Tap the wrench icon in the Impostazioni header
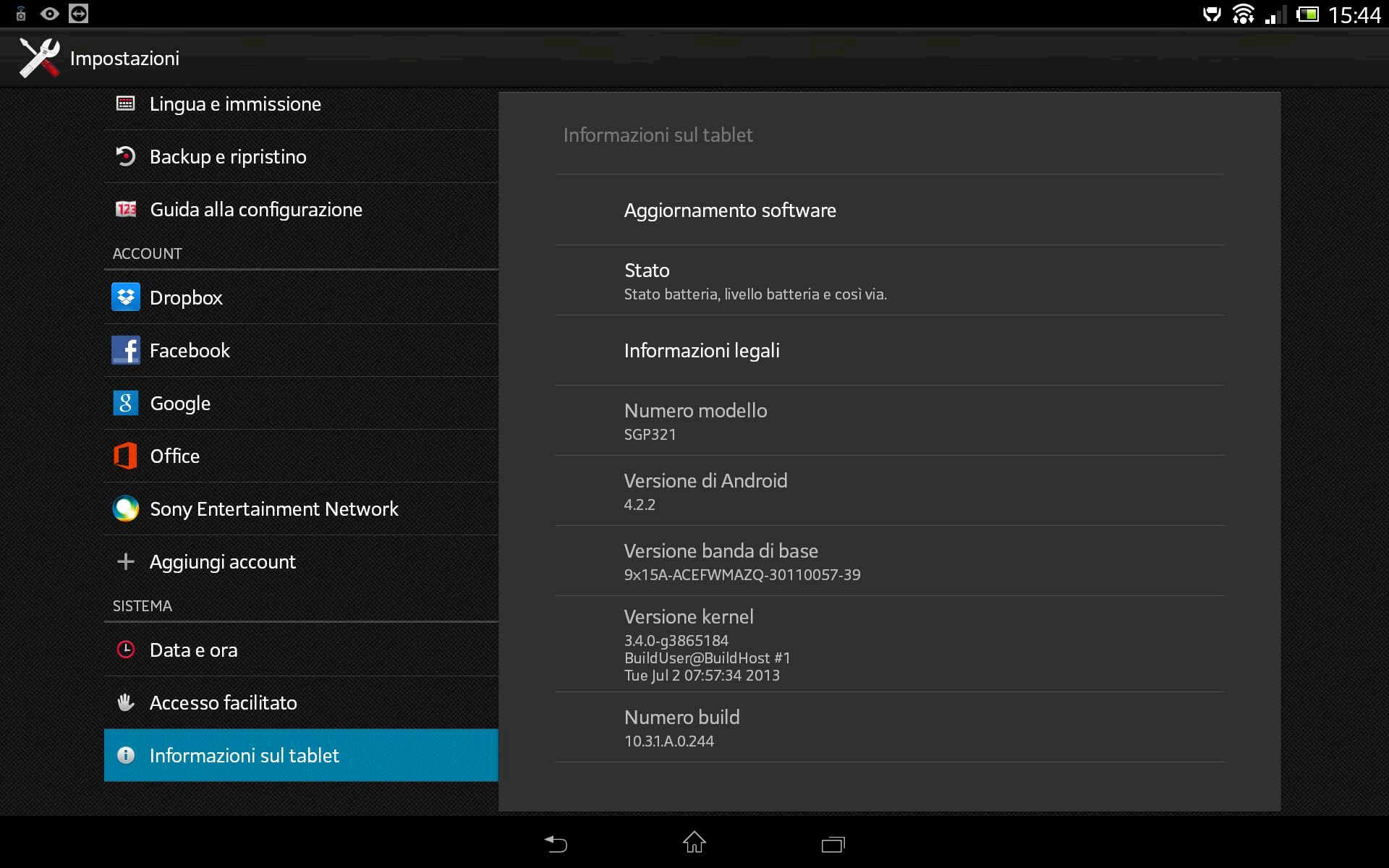 click(x=38, y=57)
